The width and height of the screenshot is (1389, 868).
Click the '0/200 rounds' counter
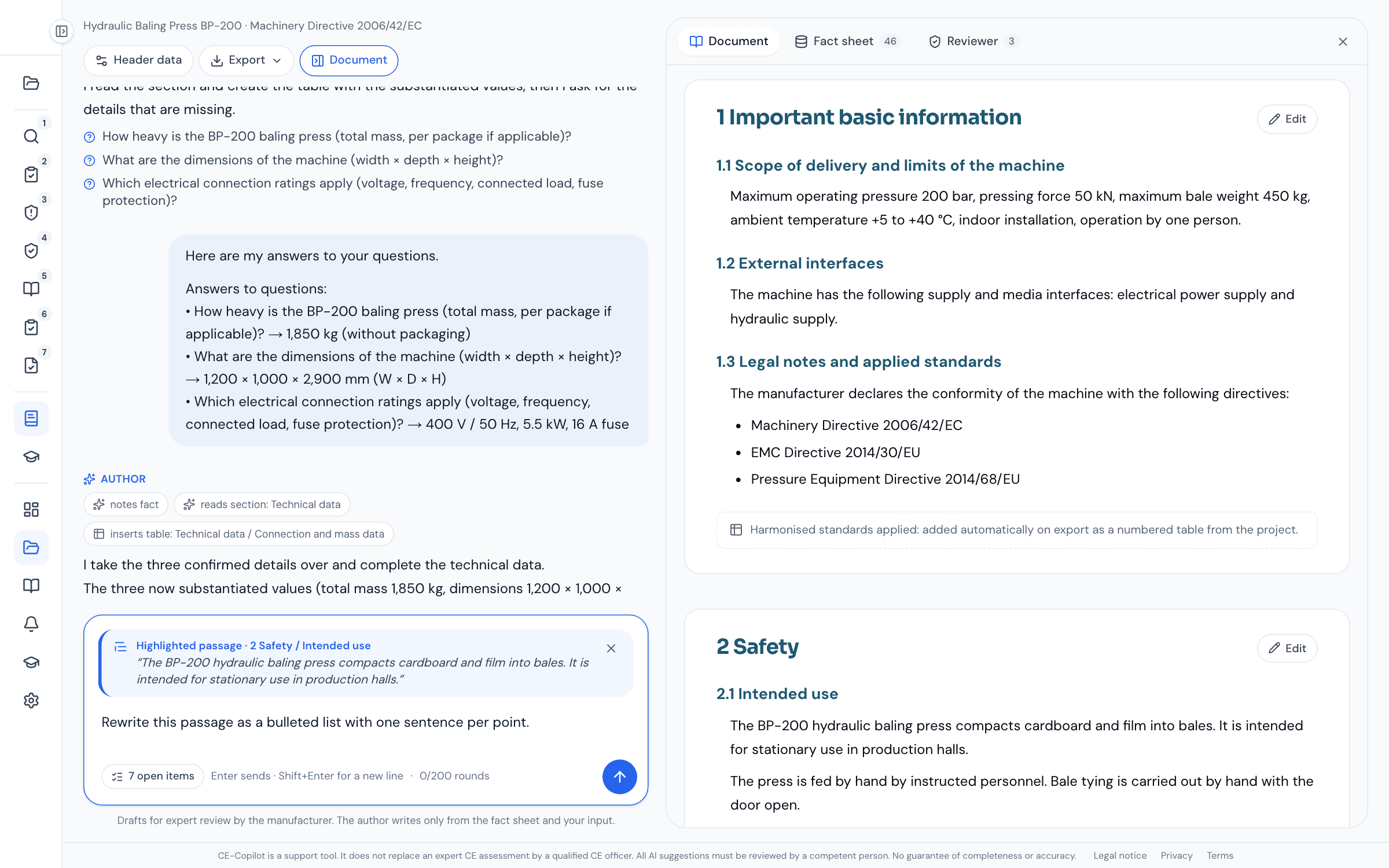[x=454, y=776]
